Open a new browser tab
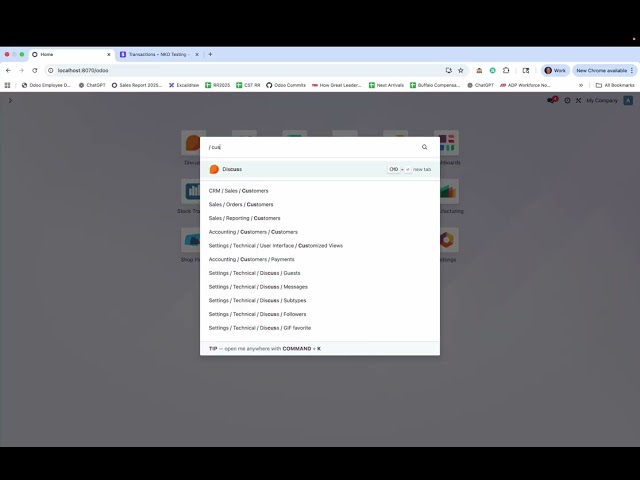Viewport: 640px width, 480px height. (210, 54)
